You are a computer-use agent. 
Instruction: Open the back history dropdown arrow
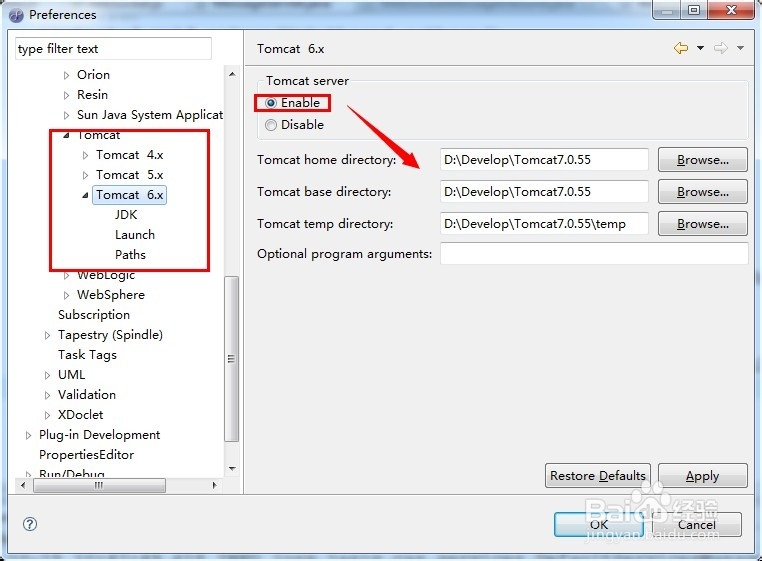(700, 48)
